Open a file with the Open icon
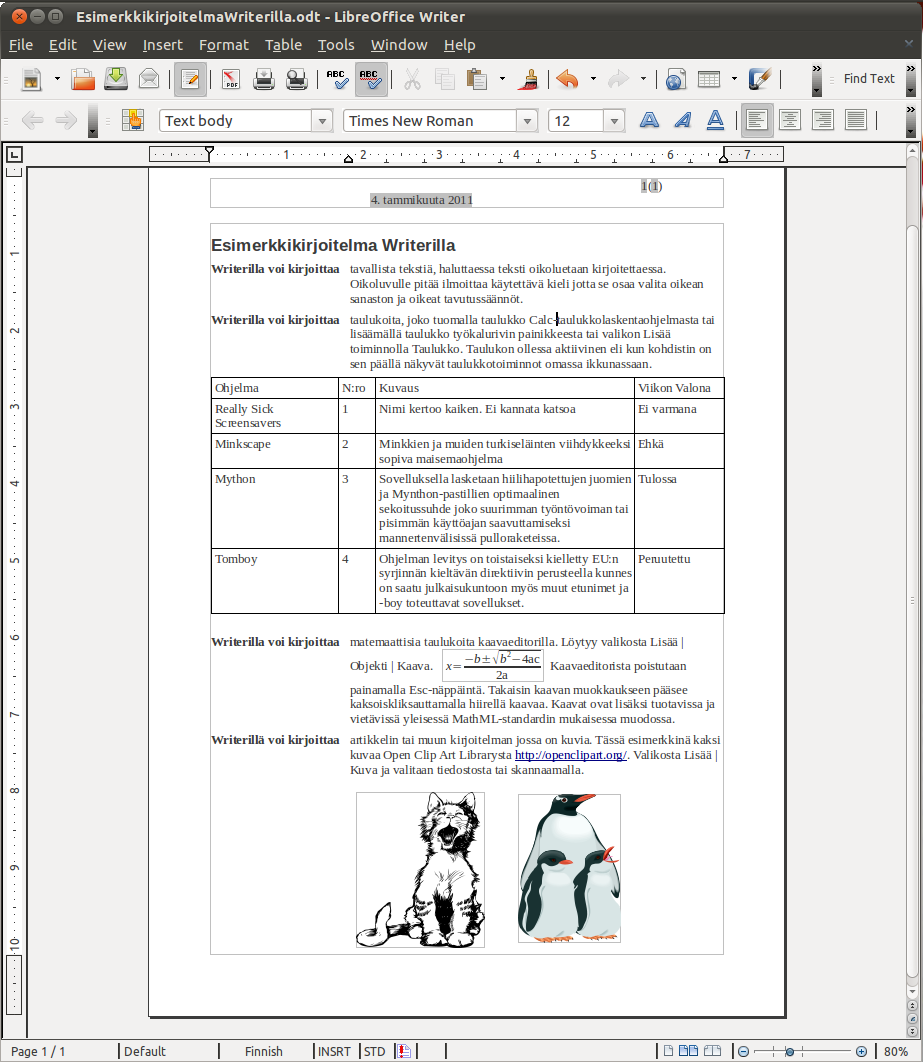Viewport: 923px width, 1062px height. (x=83, y=79)
